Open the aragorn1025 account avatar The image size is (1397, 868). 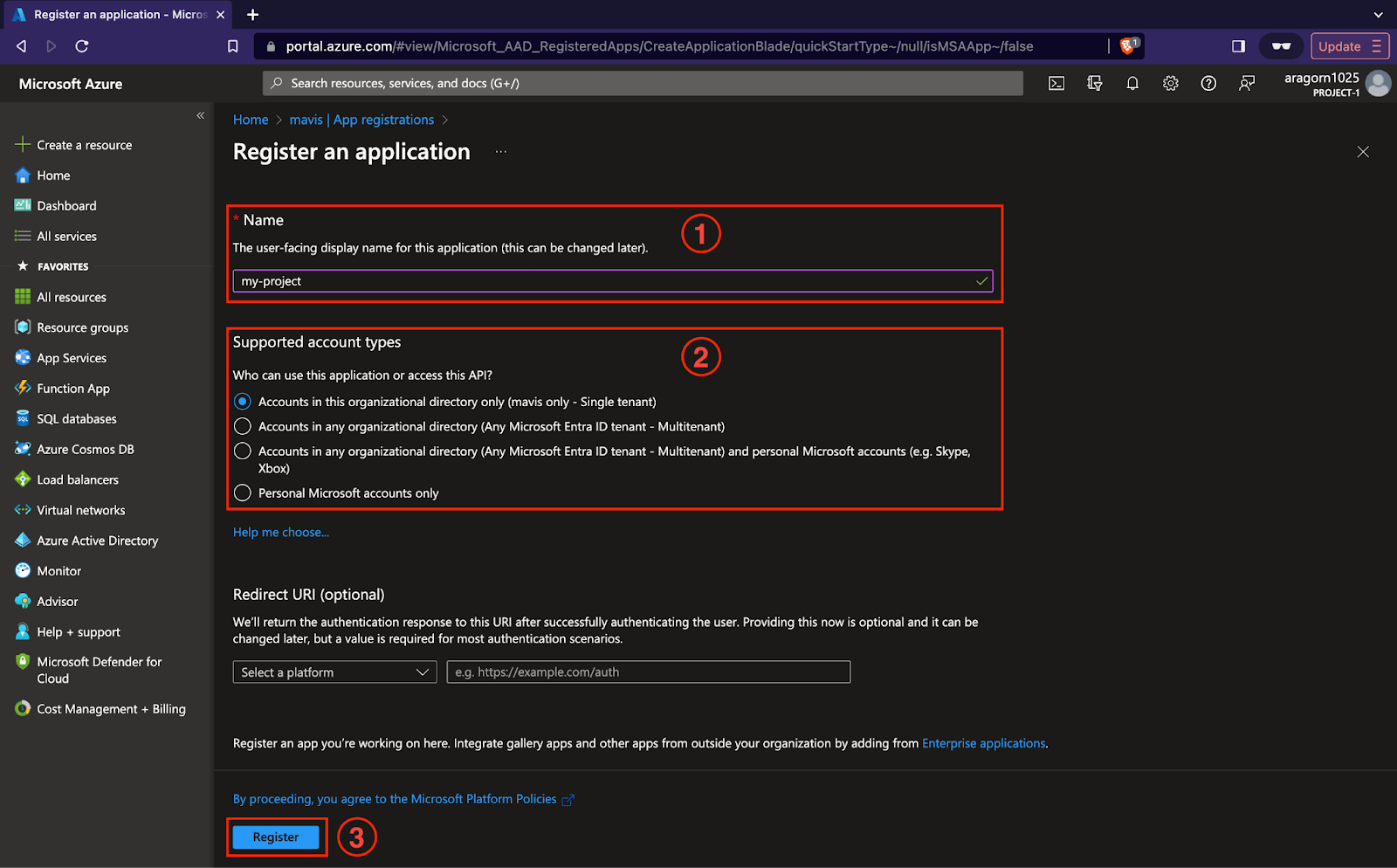(1379, 83)
